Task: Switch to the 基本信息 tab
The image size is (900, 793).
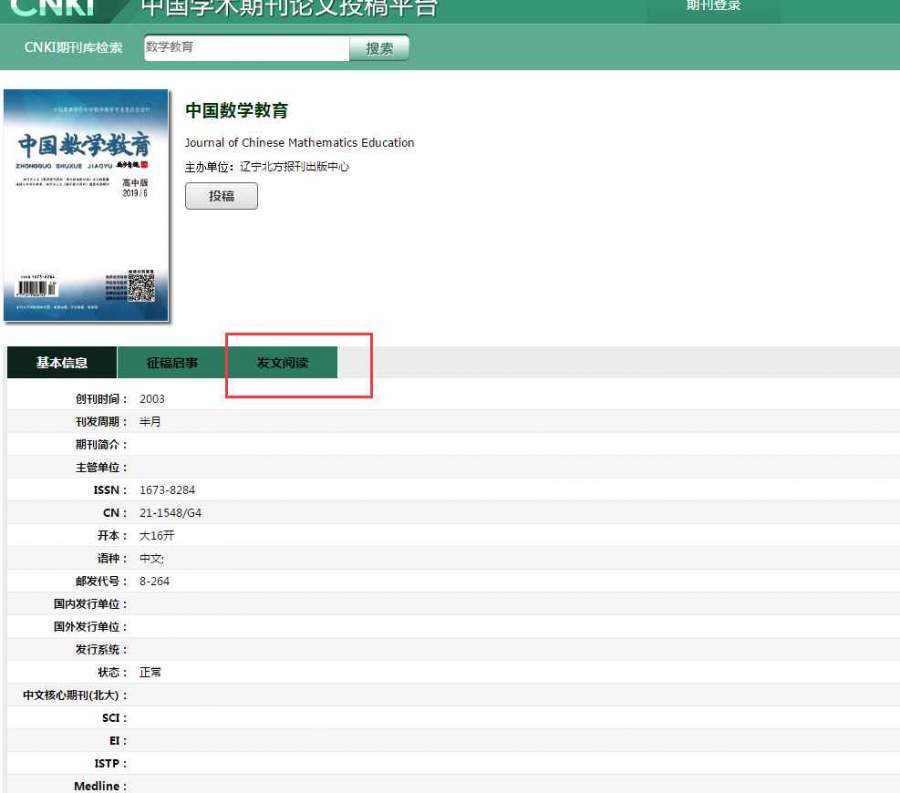Action: click(x=62, y=363)
